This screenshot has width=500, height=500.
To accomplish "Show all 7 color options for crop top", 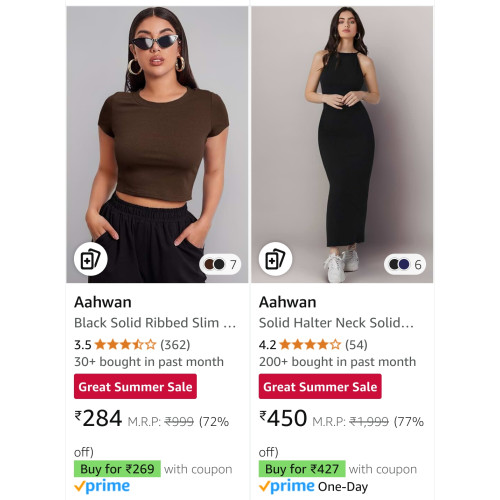I will (x=233, y=265).
